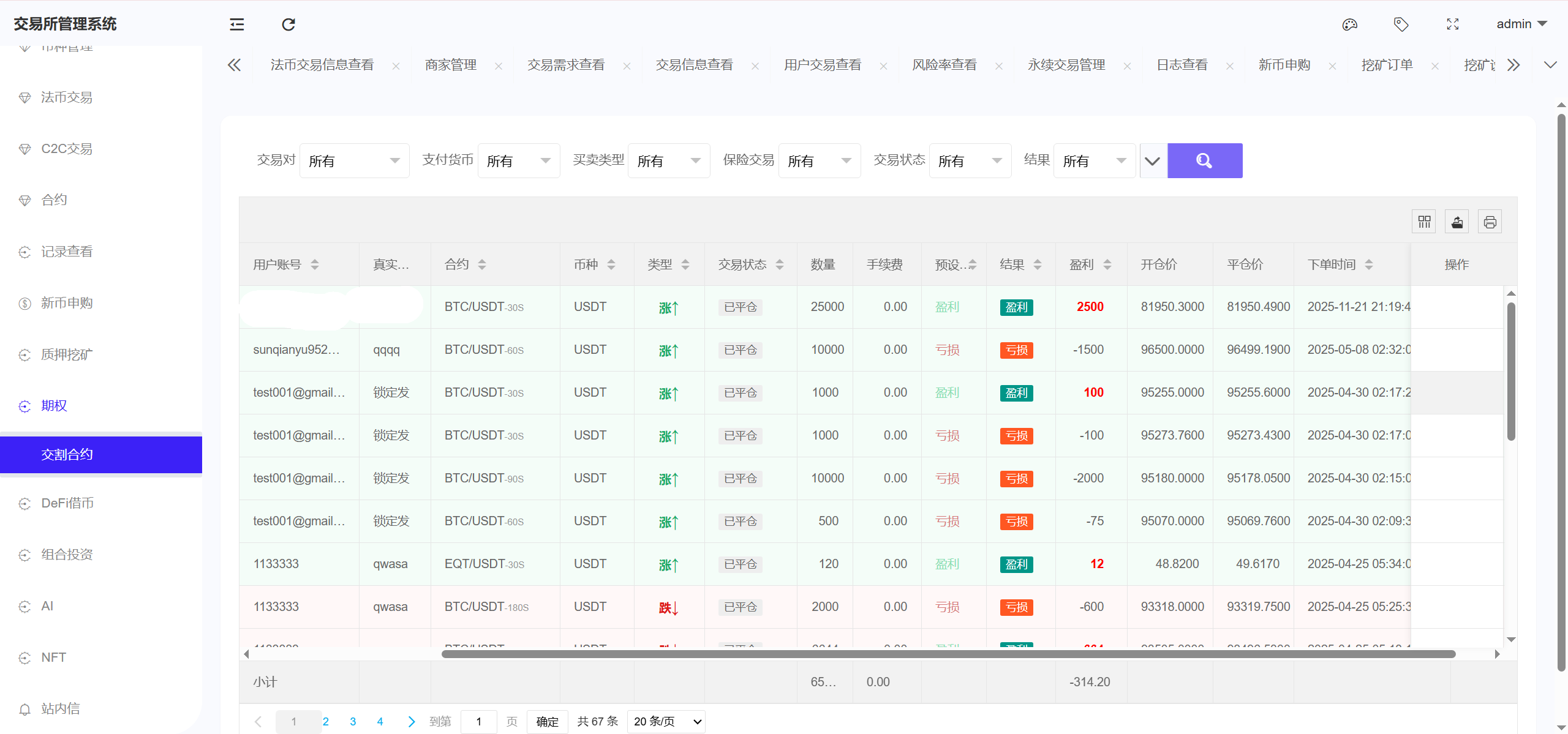Image resolution: width=1568 pixels, height=734 pixels.
Task: Collapse the sidebar menu icon
Action: (x=236, y=24)
